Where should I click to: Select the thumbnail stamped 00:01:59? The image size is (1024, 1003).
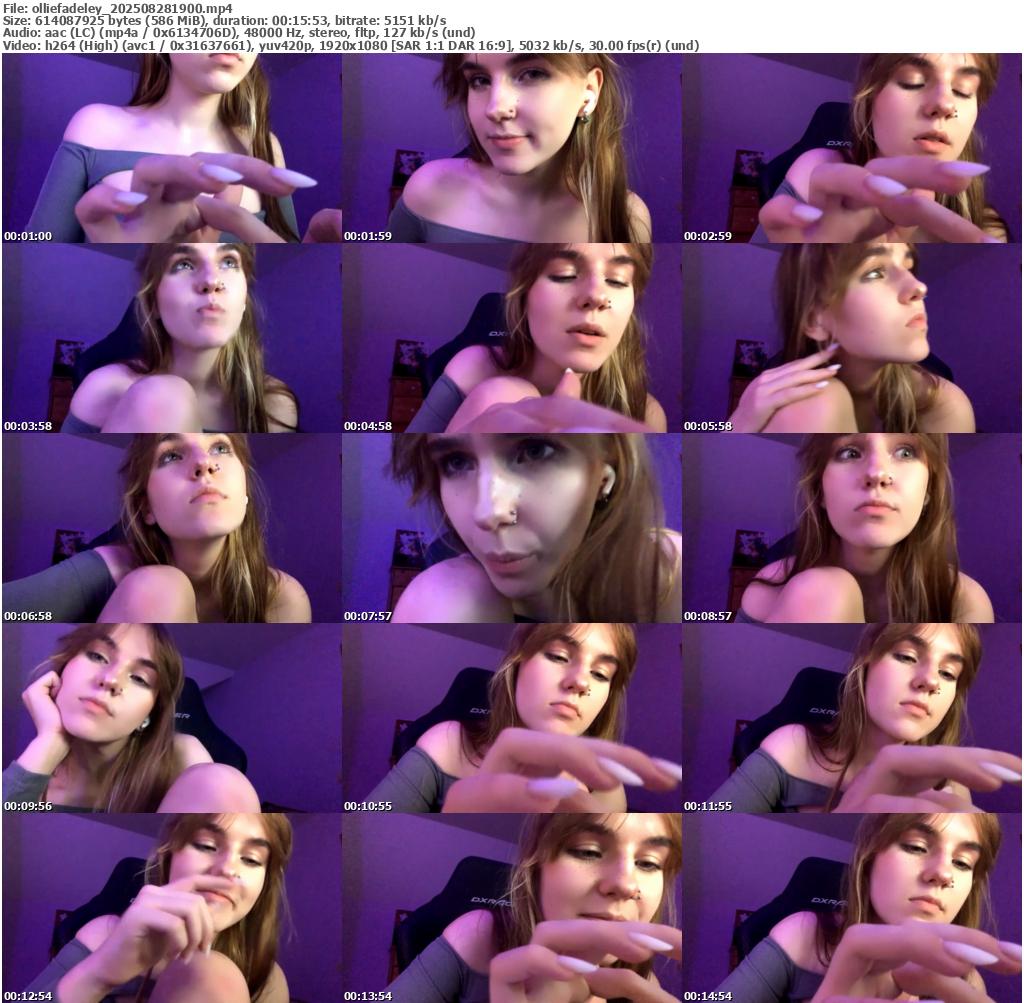tap(512, 148)
